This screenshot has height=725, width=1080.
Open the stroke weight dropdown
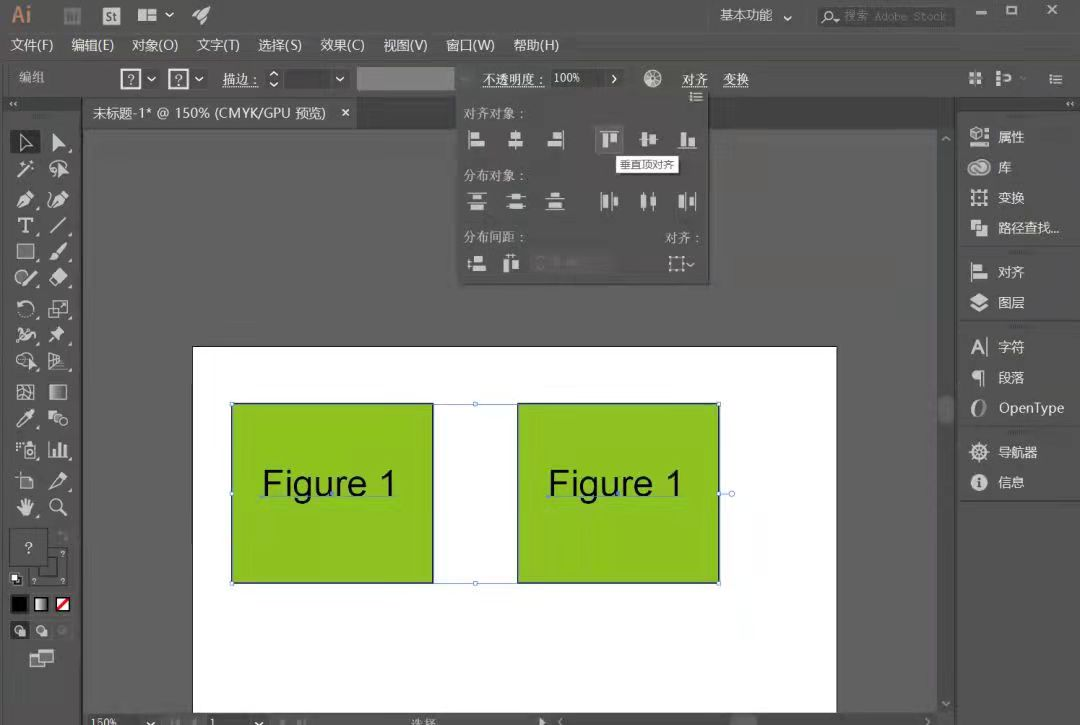340,79
